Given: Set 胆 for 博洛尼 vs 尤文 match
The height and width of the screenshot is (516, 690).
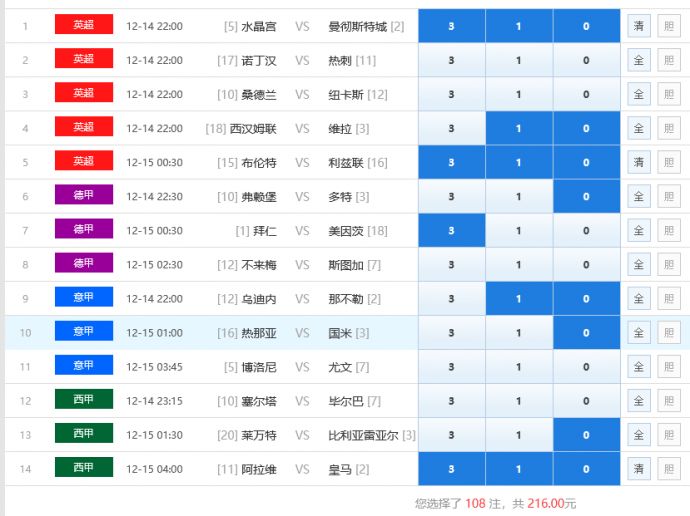Looking at the screenshot, I should (x=668, y=367).
